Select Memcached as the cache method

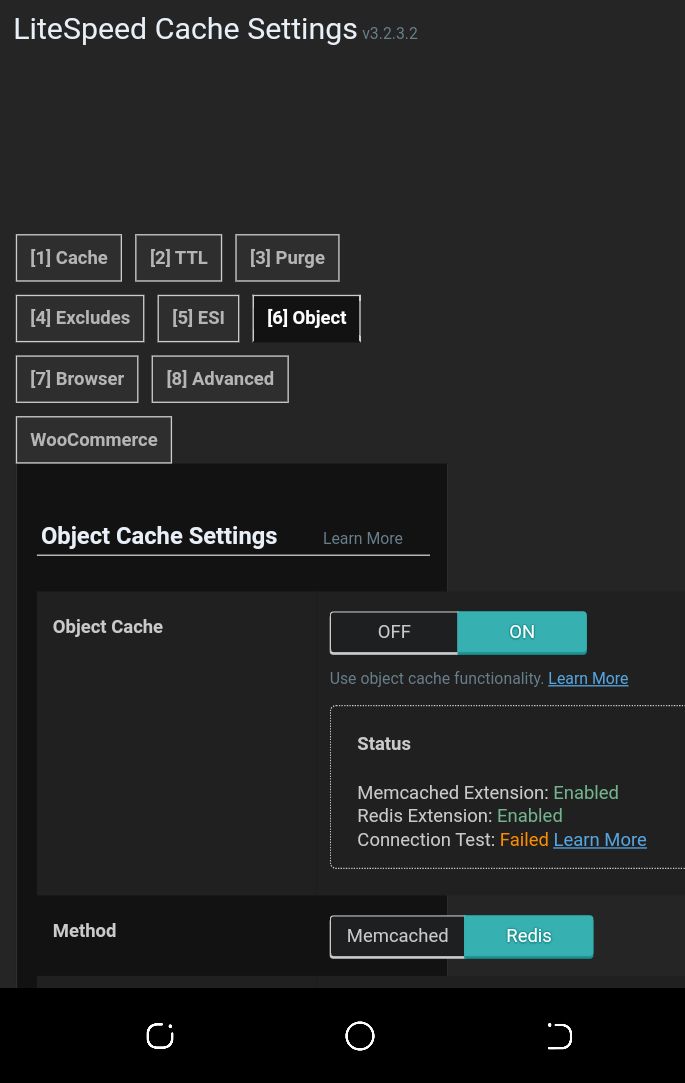pos(397,936)
